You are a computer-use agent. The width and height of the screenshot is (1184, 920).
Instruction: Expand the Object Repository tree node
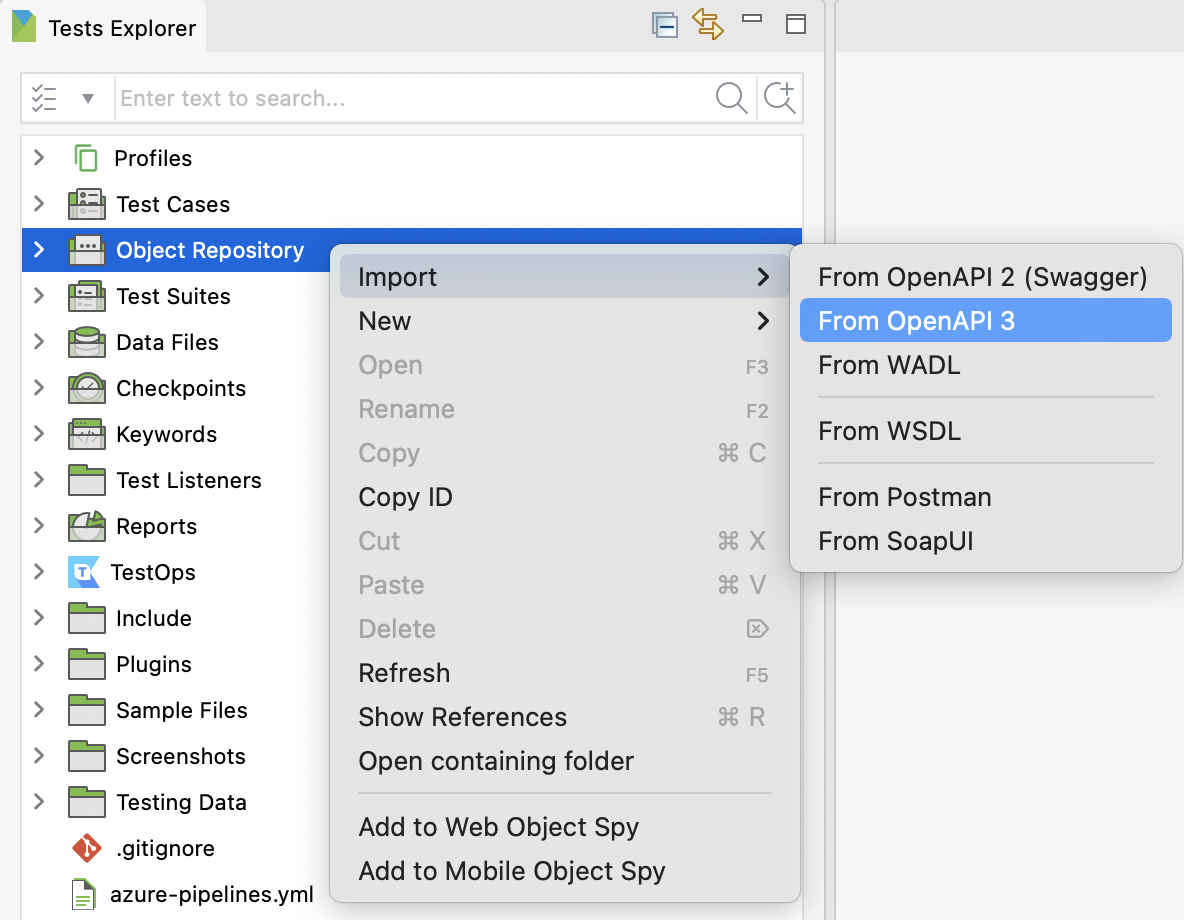(39, 250)
